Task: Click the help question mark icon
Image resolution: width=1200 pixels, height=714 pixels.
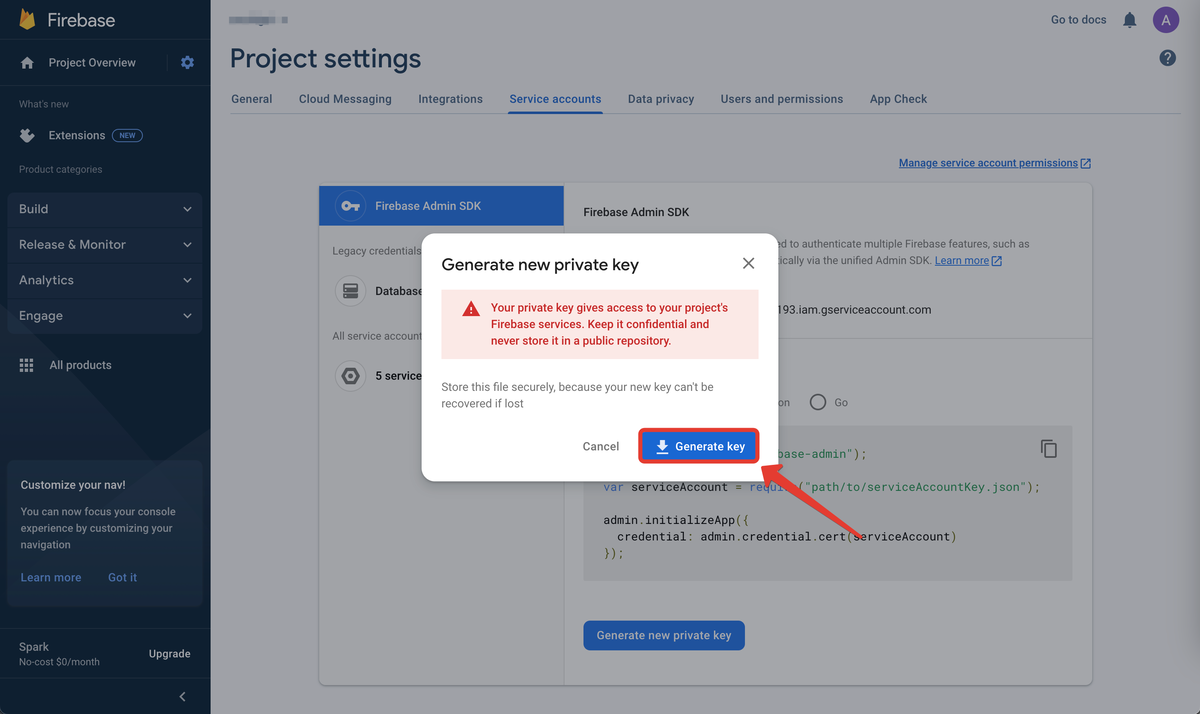Action: 1167,58
